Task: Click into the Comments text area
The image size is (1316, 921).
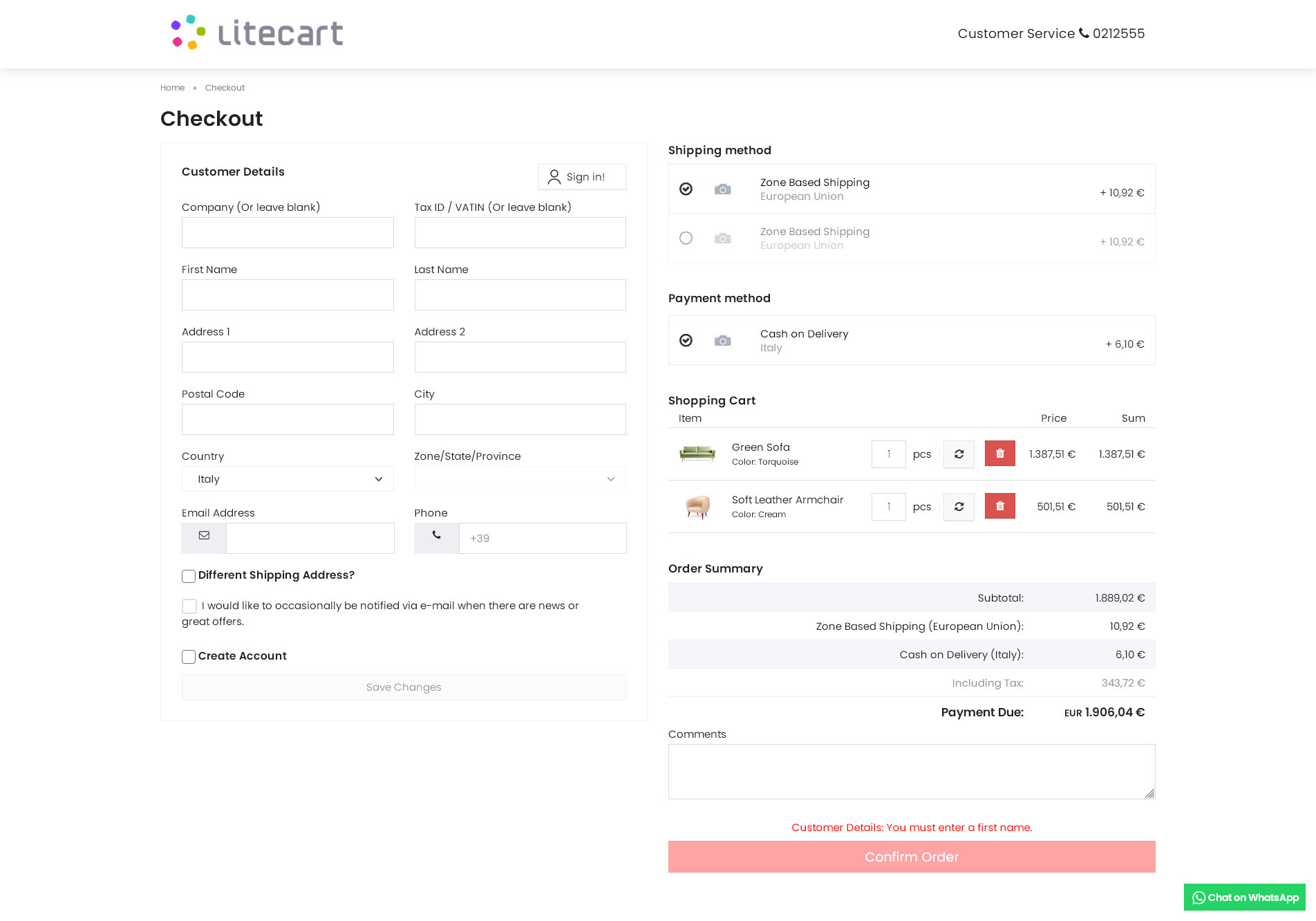Action: click(x=911, y=772)
